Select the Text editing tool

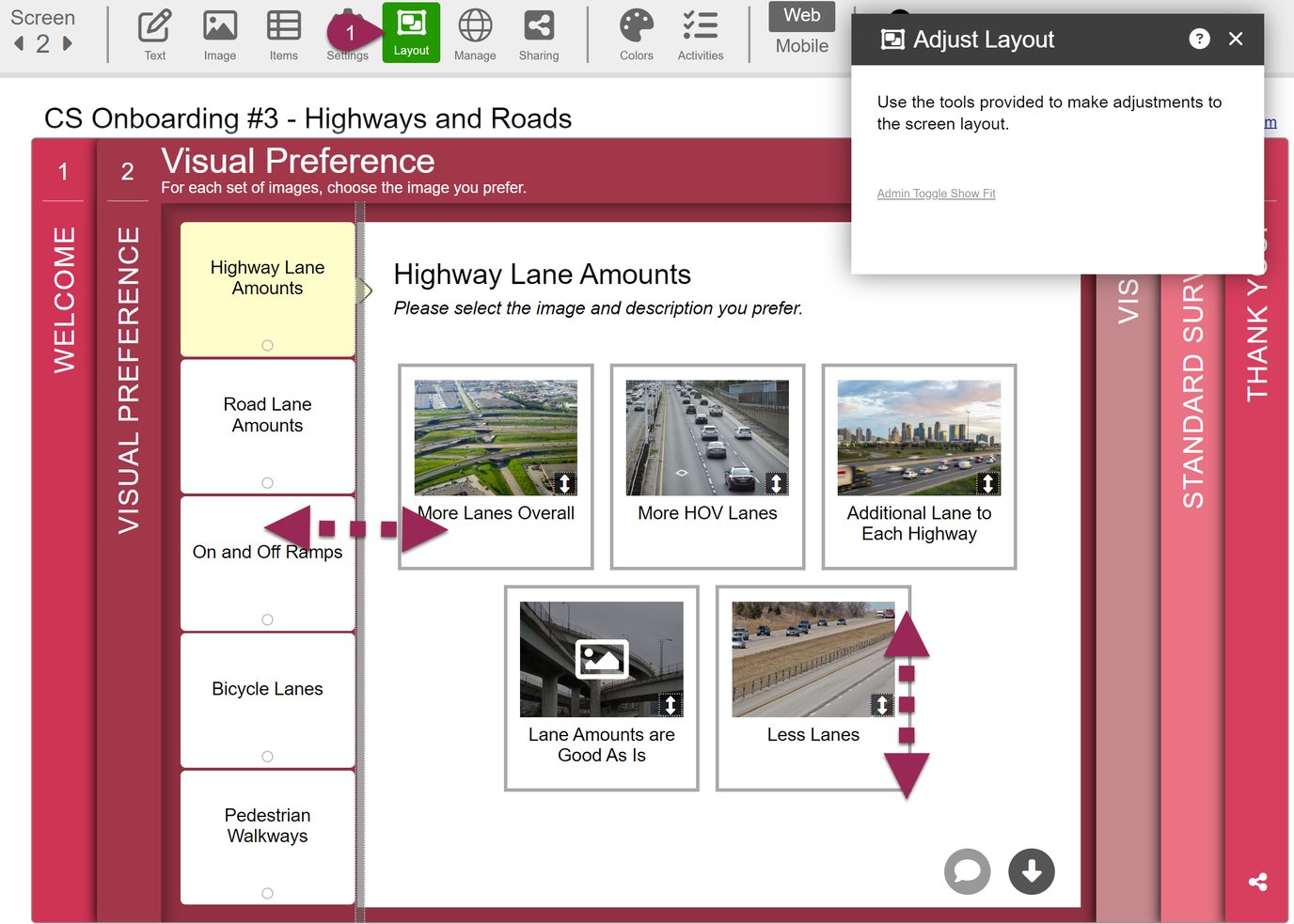pyautogui.click(x=154, y=35)
